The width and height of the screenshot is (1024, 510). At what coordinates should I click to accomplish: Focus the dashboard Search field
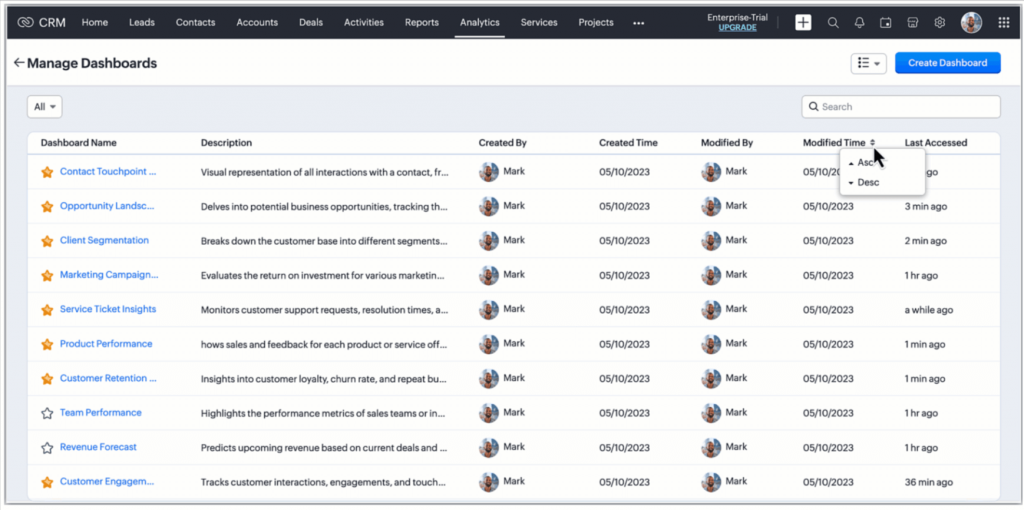point(901,106)
